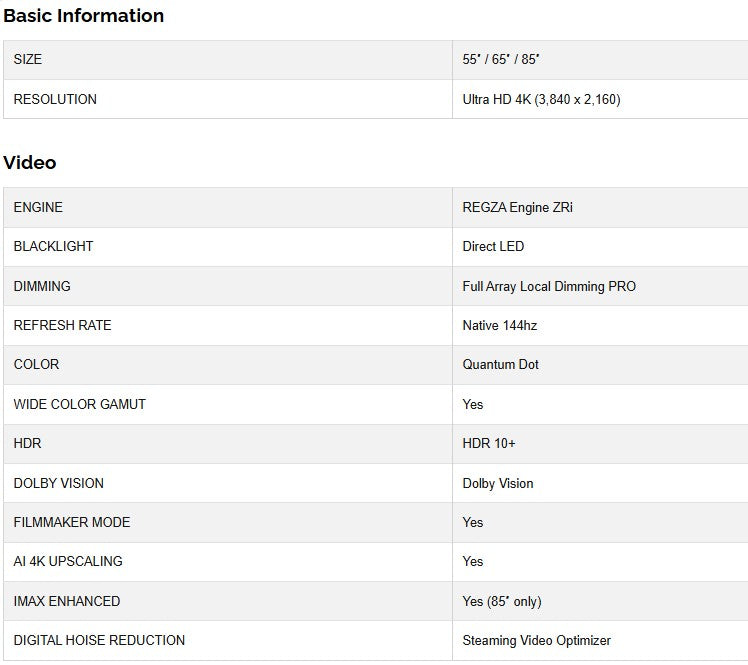Click the HDR 10+ value

click(x=489, y=443)
